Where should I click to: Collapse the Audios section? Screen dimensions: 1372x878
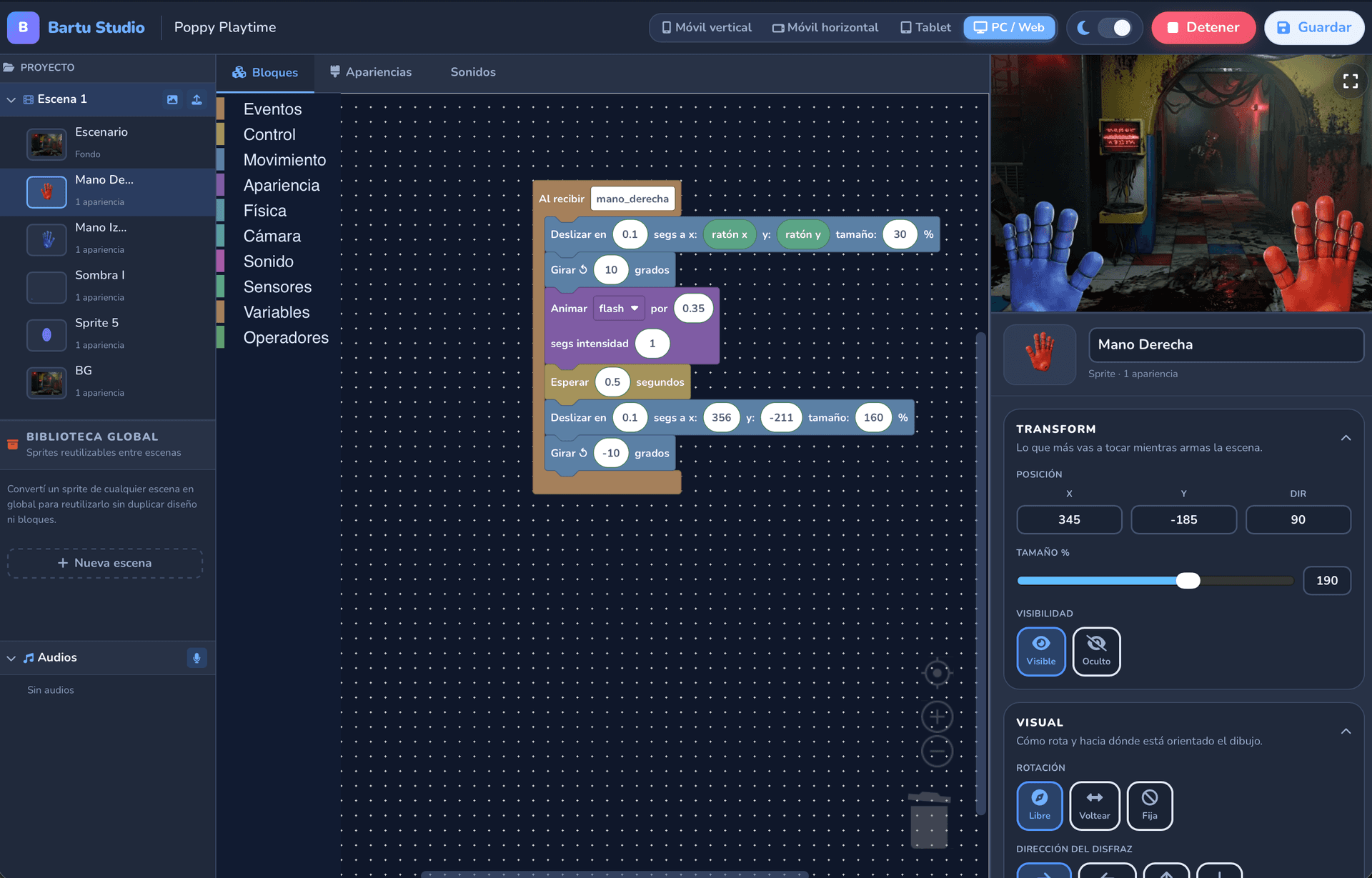(x=11, y=658)
